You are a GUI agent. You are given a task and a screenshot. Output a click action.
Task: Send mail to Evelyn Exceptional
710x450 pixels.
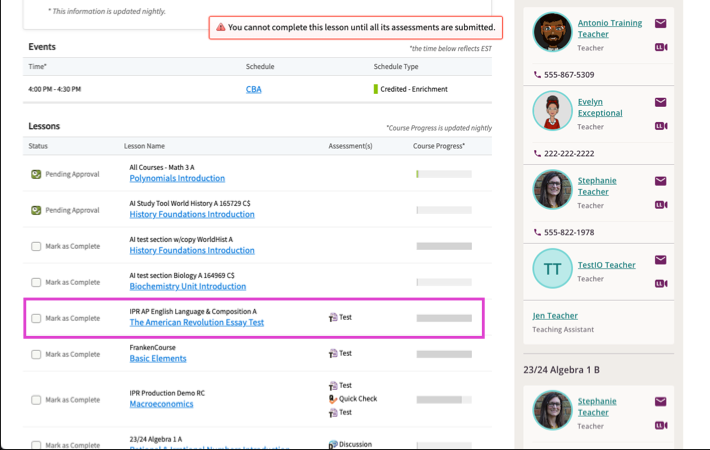coord(660,102)
